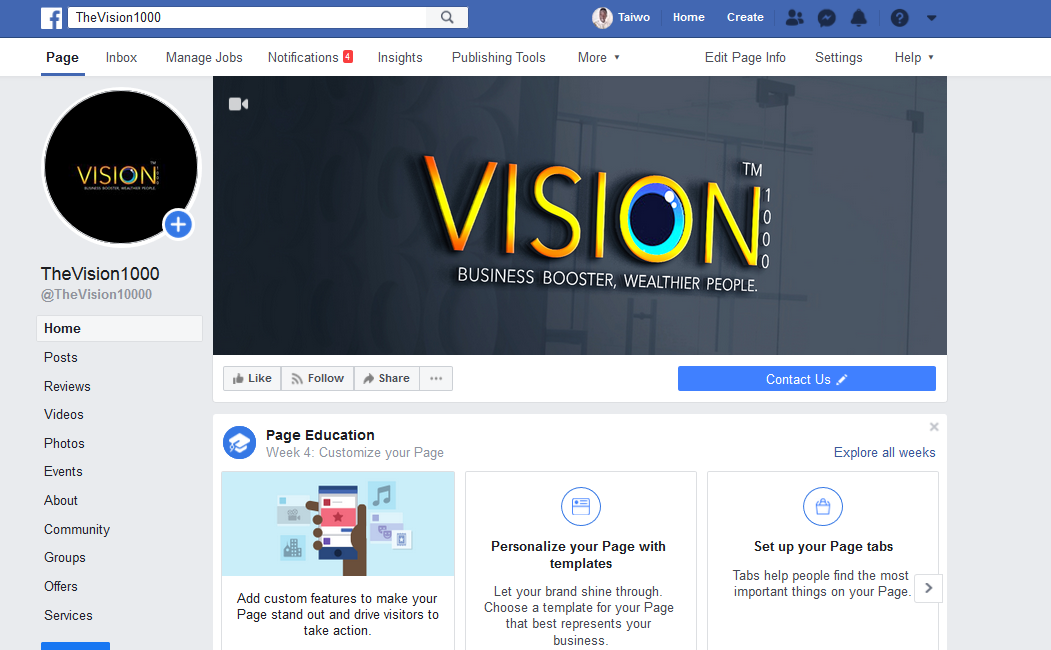Click the Page Education graduation cap icon
Screen dimensions: 1051x650
239,442
